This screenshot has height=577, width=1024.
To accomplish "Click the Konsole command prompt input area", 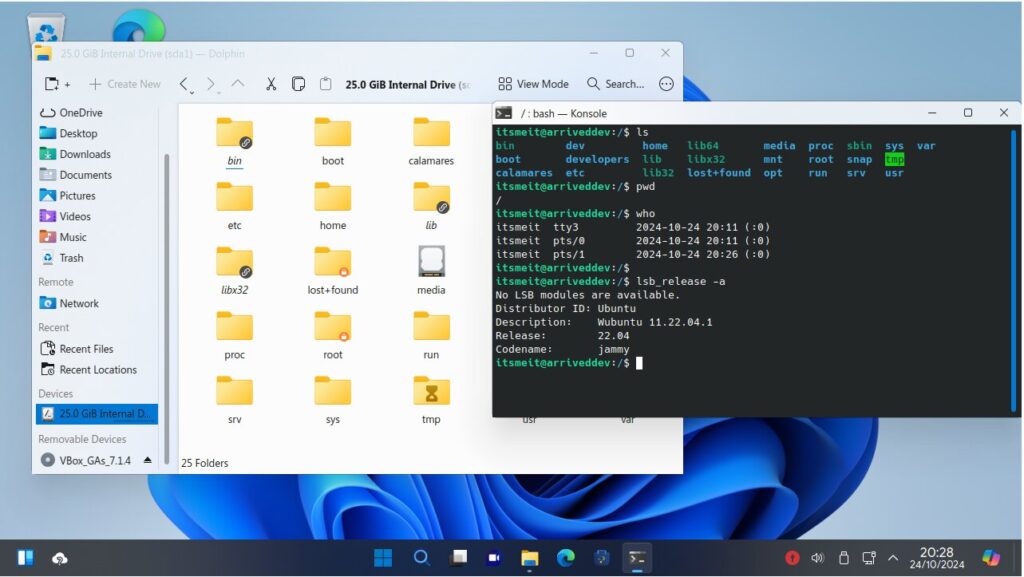I will [641, 362].
